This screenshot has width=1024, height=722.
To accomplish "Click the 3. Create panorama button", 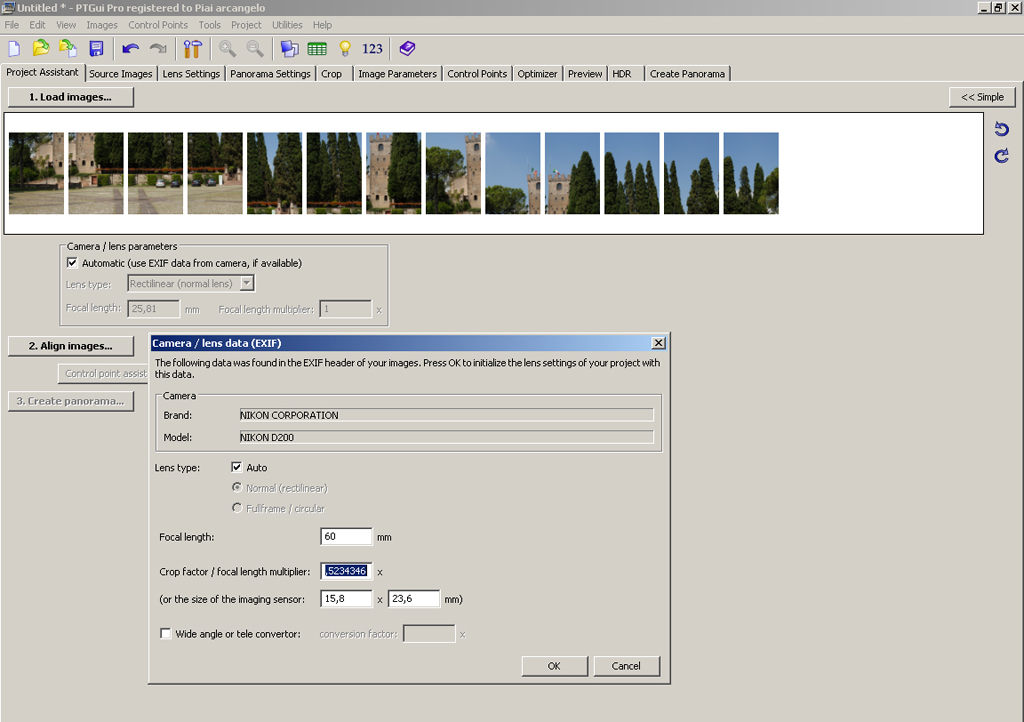I will 71,401.
